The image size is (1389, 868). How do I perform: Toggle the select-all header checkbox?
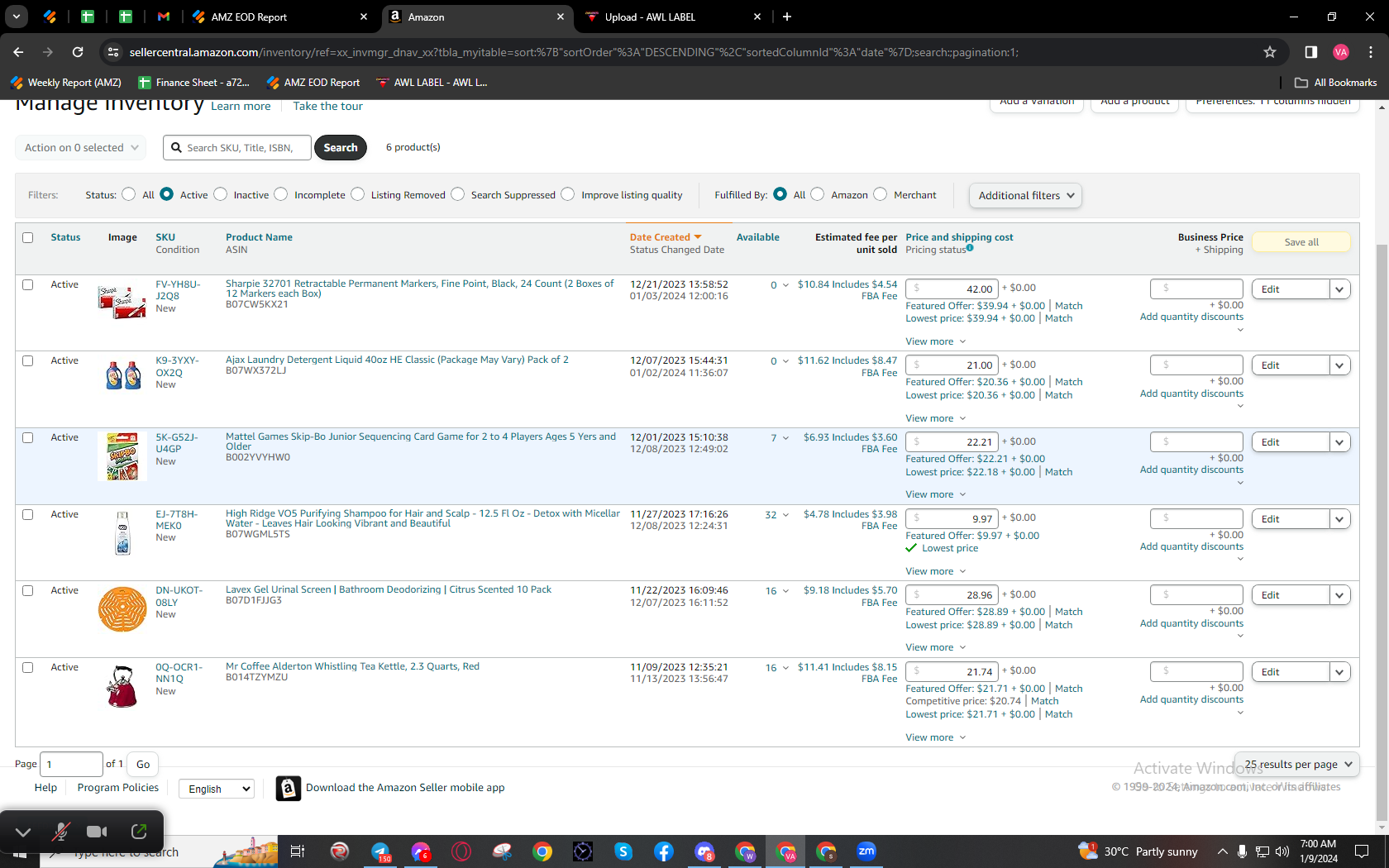click(x=27, y=238)
